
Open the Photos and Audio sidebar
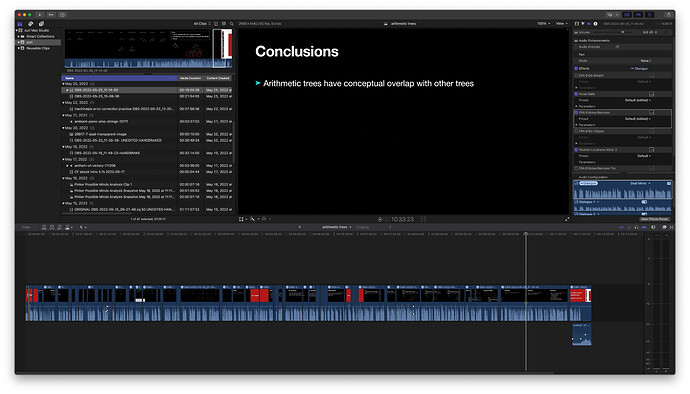(30, 24)
